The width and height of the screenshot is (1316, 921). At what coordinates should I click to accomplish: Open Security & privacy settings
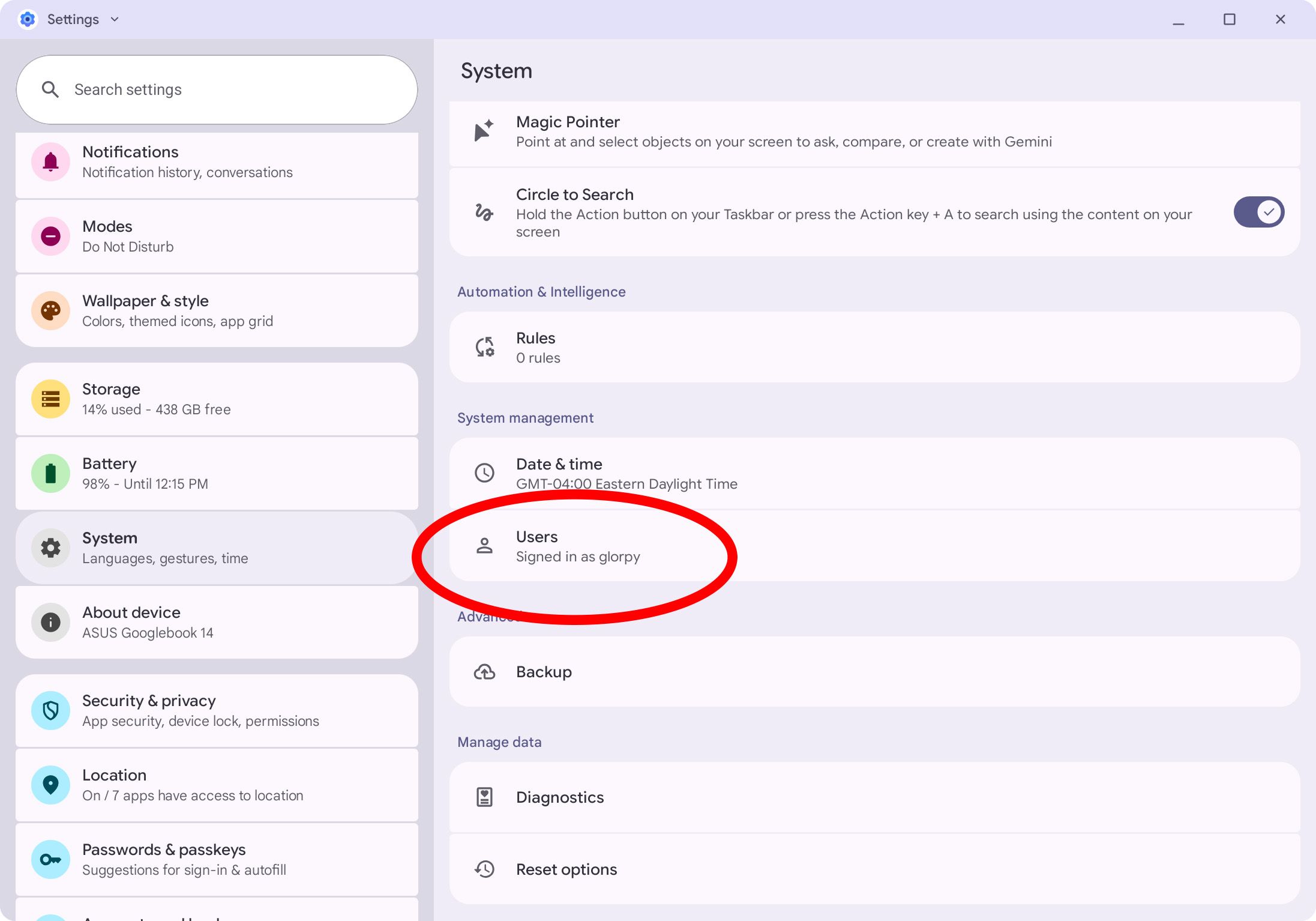tap(217, 711)
